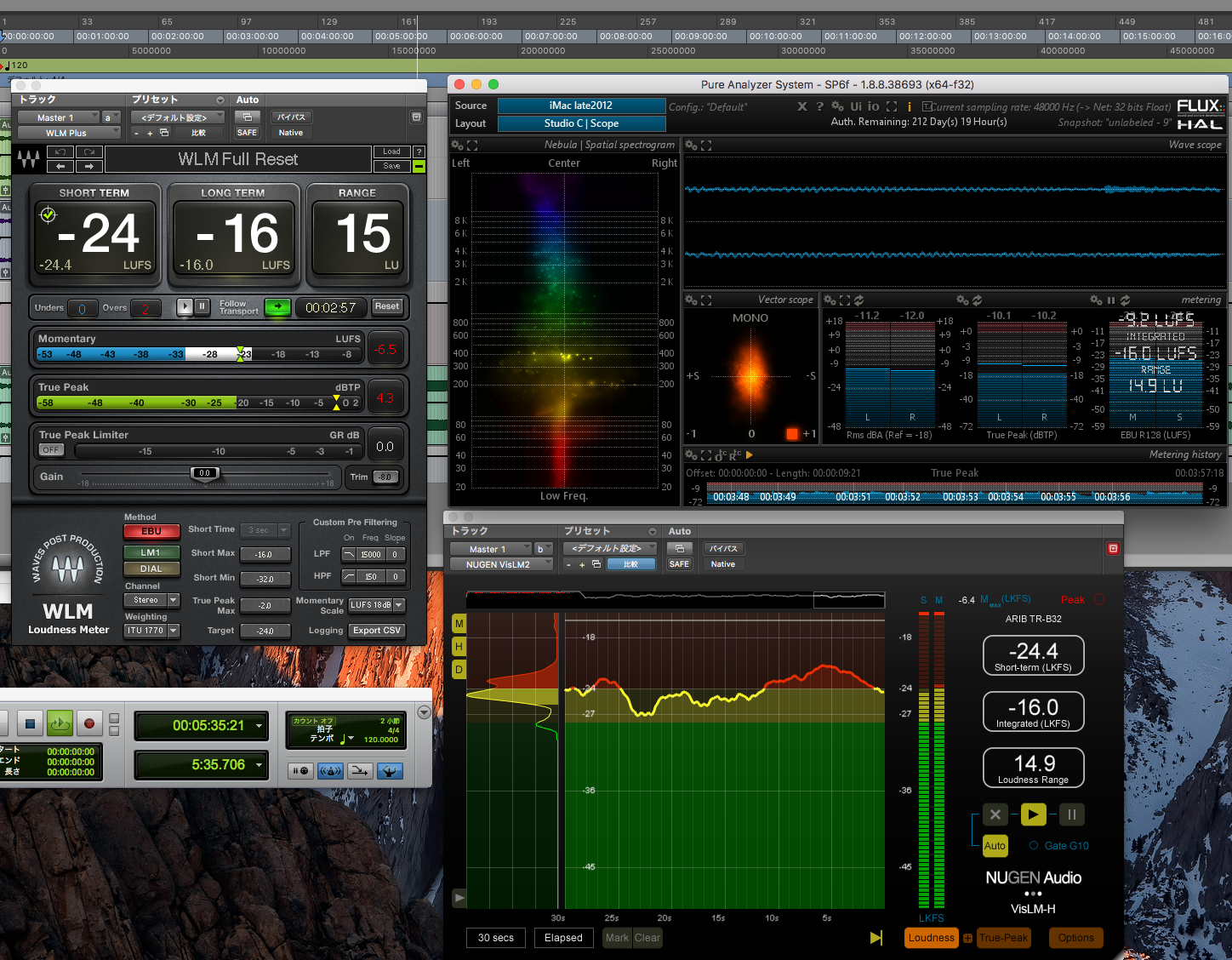This screenshot has width=1232, height=960.
Task: Jump to end arrow in VisLM history
Action: (x=876, y=938)
